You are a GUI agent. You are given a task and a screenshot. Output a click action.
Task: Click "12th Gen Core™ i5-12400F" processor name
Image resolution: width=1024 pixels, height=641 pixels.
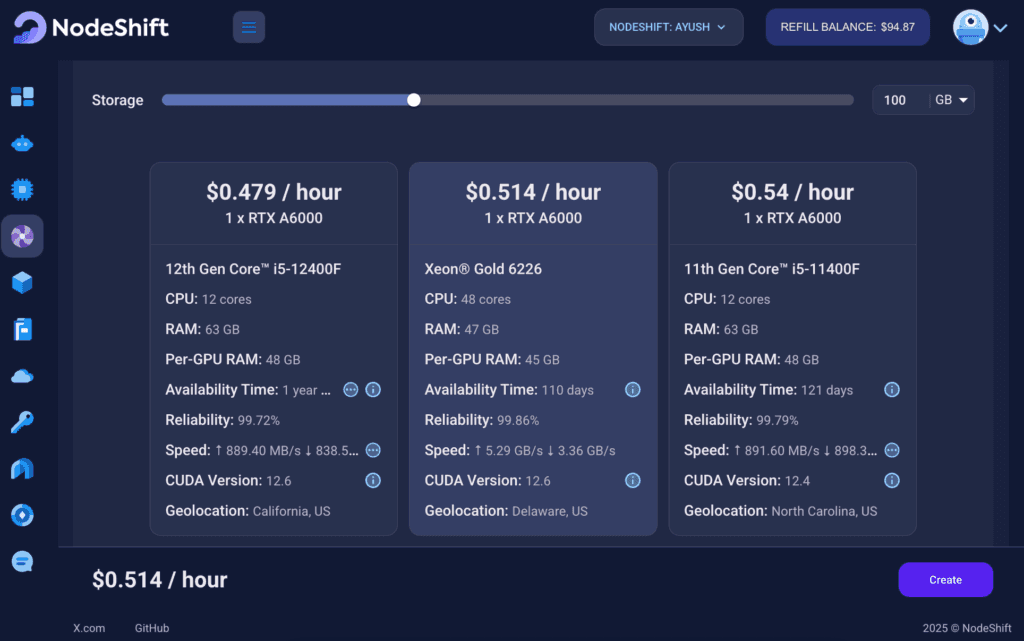coord(253,269)
